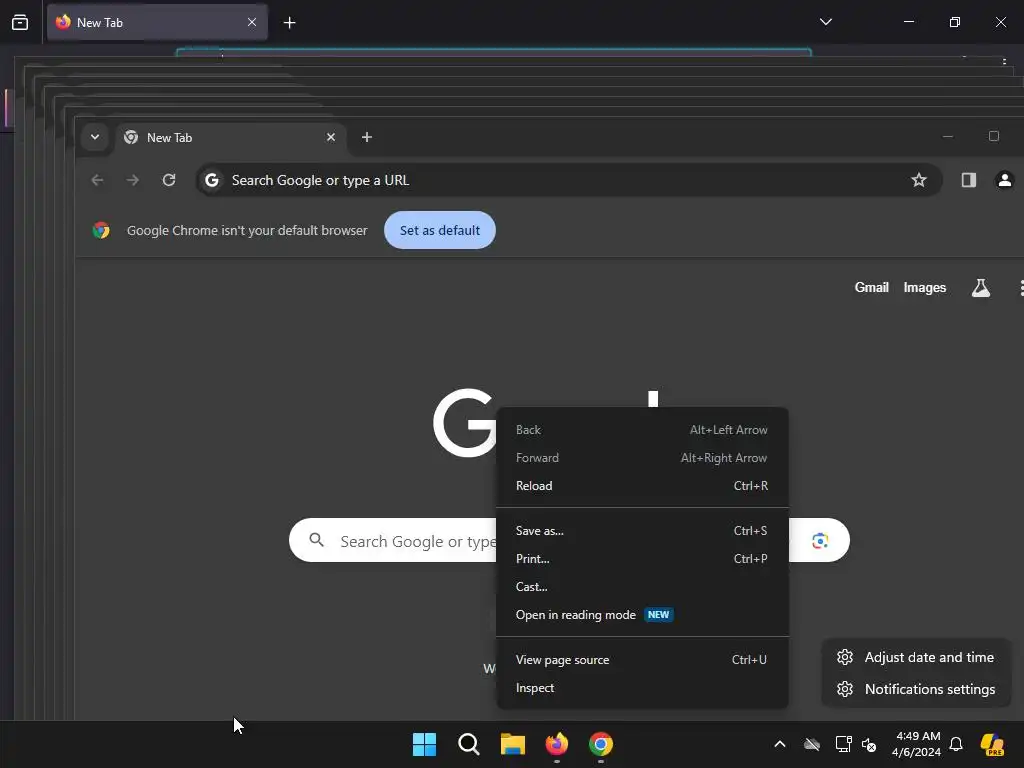Open the Images link
The image size is (1024, 768).
[925, 287]
